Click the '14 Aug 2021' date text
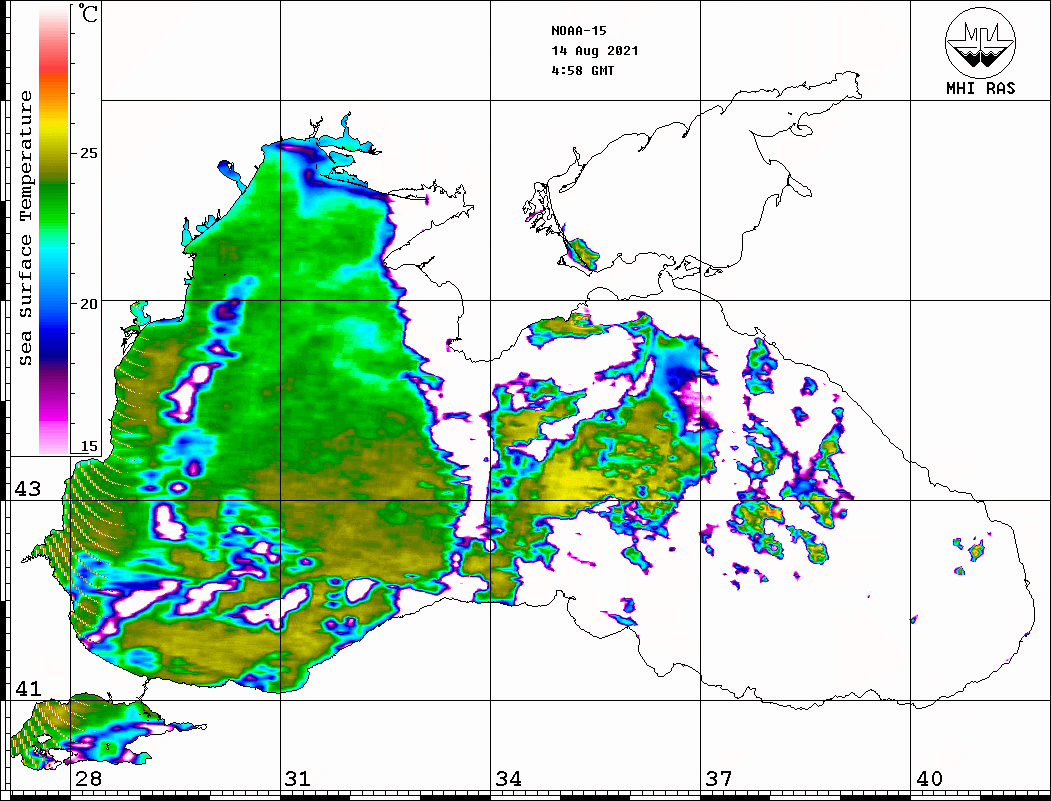1051x801 pixels. [x=595, y=51]
